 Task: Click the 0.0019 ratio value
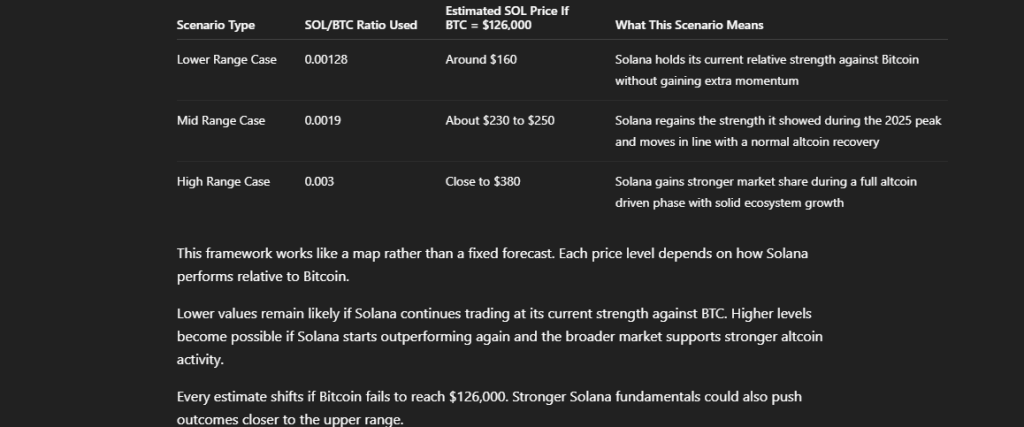[323, 121]
